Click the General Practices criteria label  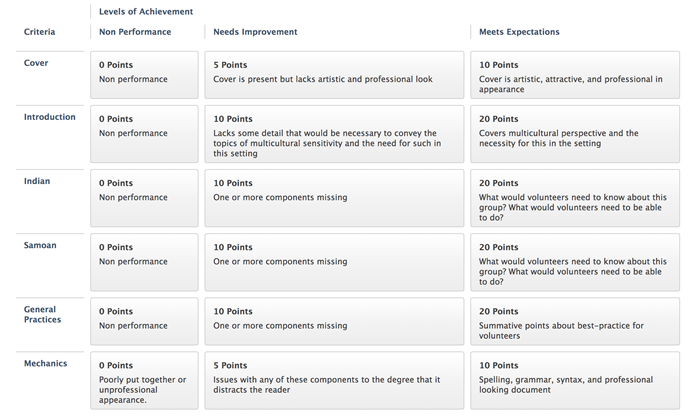click(44, 315)
